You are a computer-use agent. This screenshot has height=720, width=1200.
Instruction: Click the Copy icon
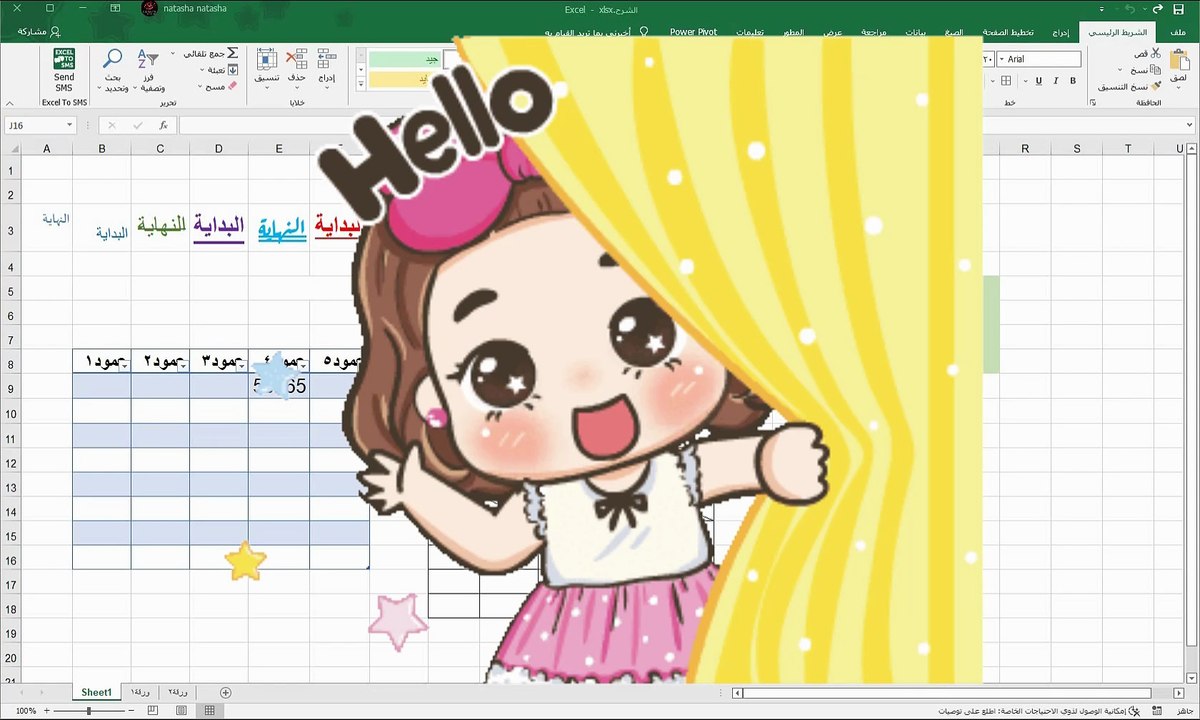coord(1154,70)
